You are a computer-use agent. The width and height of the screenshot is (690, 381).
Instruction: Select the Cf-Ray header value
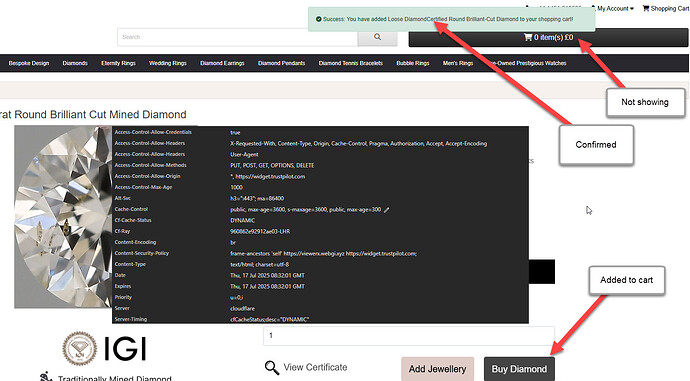[260, 231]
